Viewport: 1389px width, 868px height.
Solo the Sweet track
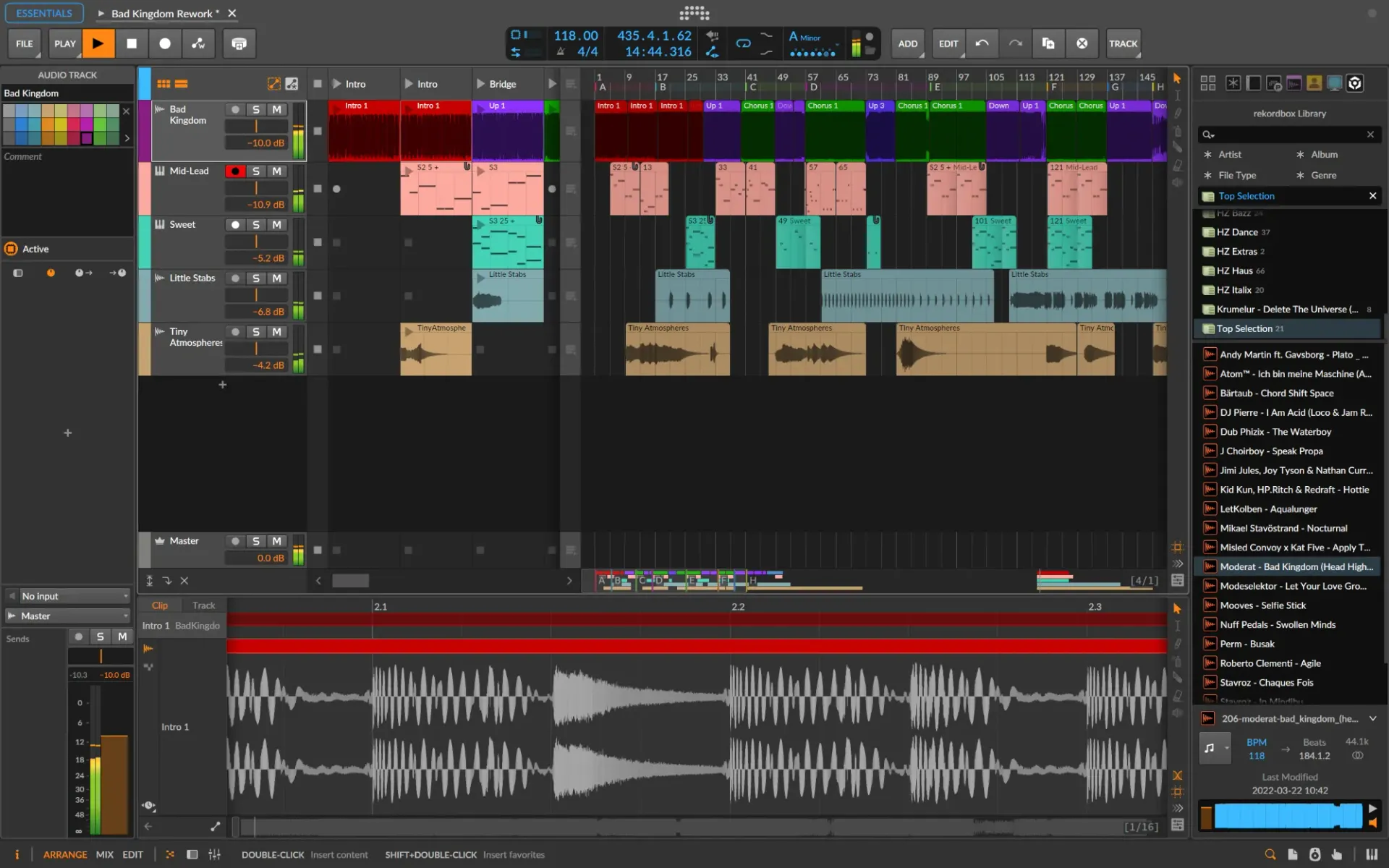point(256,225)
